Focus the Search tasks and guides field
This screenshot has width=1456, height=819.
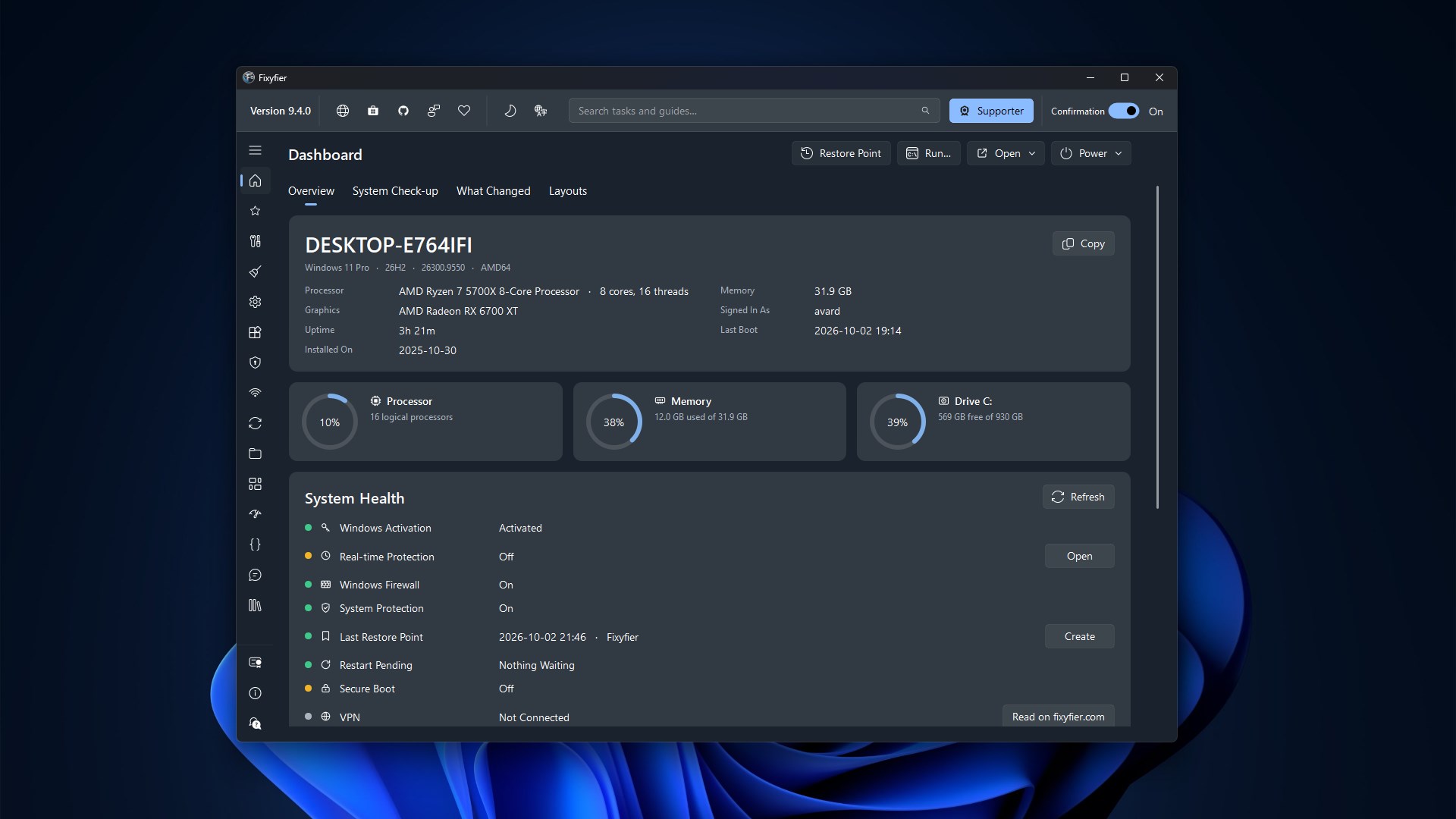[x=755, y=111]
